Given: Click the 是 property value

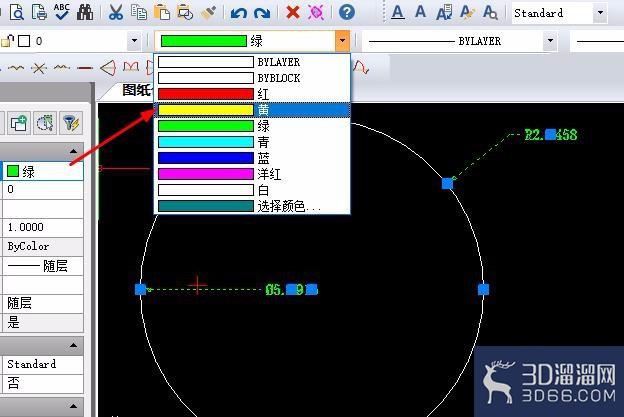Looking at the screenshot, I should tap(43, 322).
